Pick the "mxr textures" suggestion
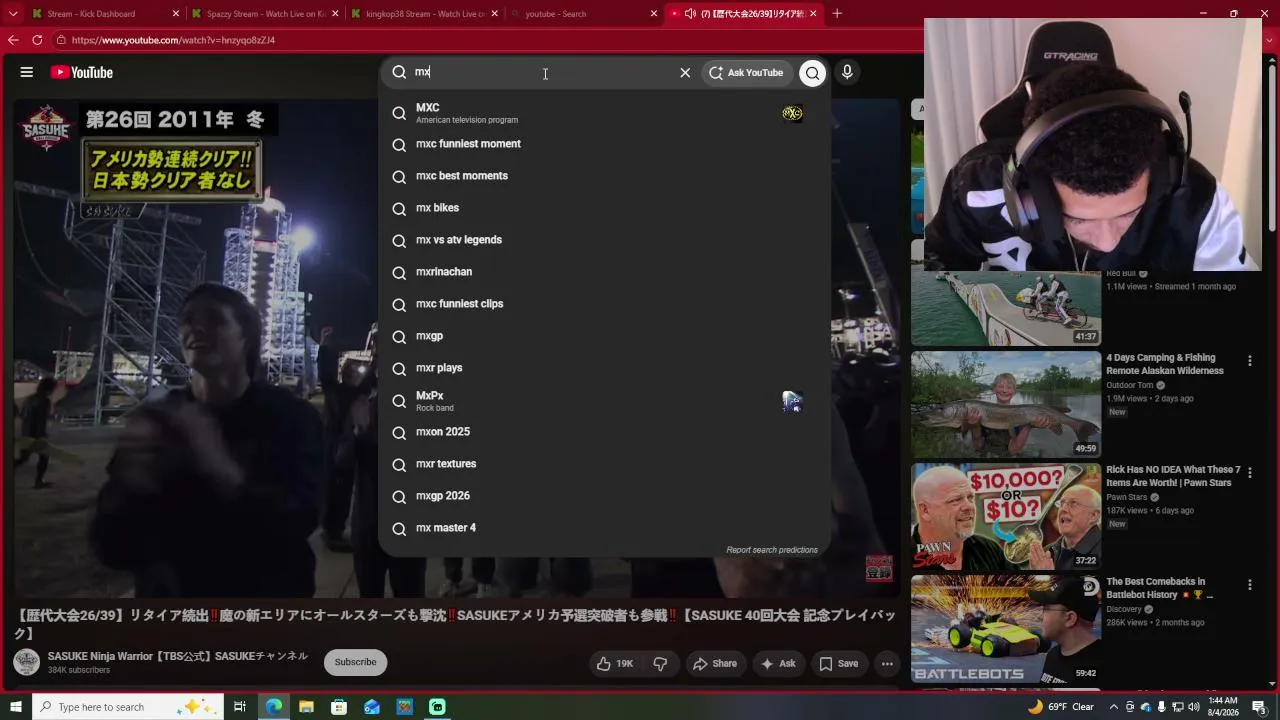The height and width of the screenshot is (720, 1280). (x=605, y=464)
